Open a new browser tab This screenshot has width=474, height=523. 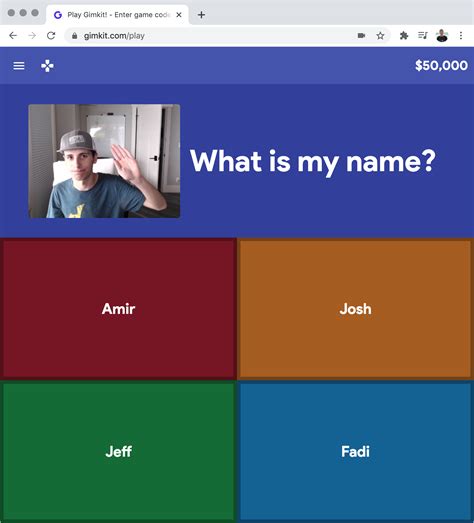point(201,15)
